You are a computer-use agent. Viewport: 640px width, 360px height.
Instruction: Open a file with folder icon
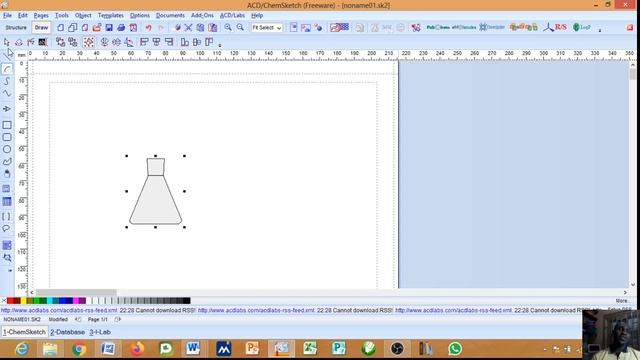[97, 28]
